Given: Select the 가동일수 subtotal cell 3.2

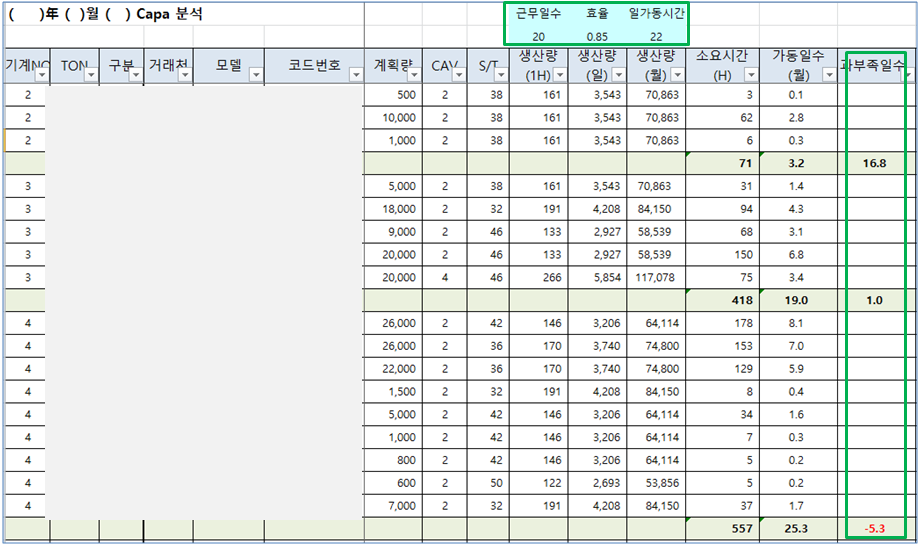Looking at the screenshot, I should point(799,163).
